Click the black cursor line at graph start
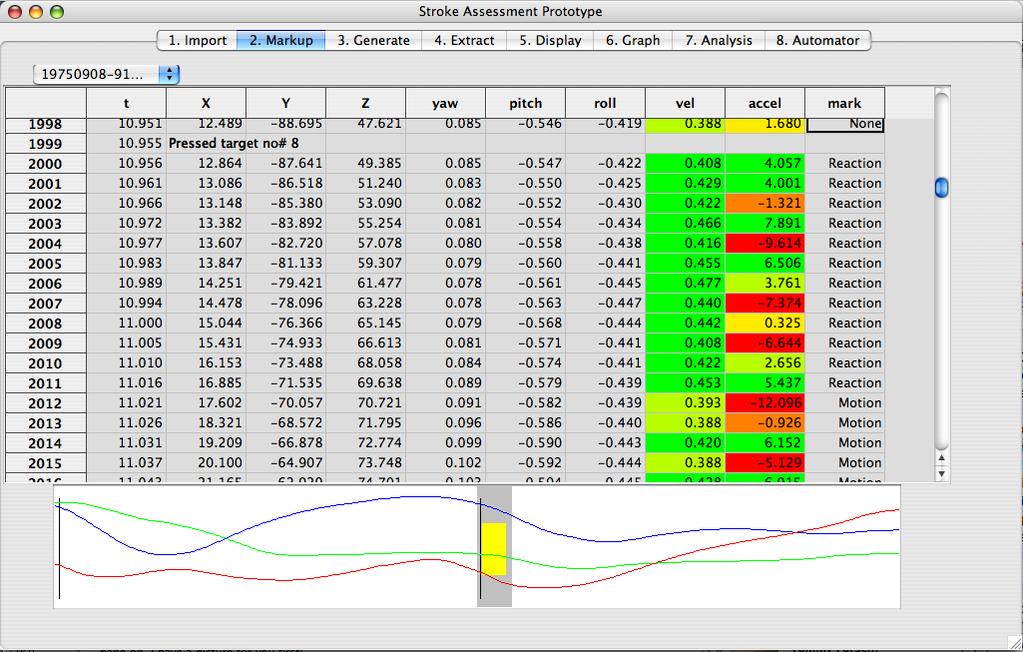This screenshot has height=652, width=1023. point(59,548)
